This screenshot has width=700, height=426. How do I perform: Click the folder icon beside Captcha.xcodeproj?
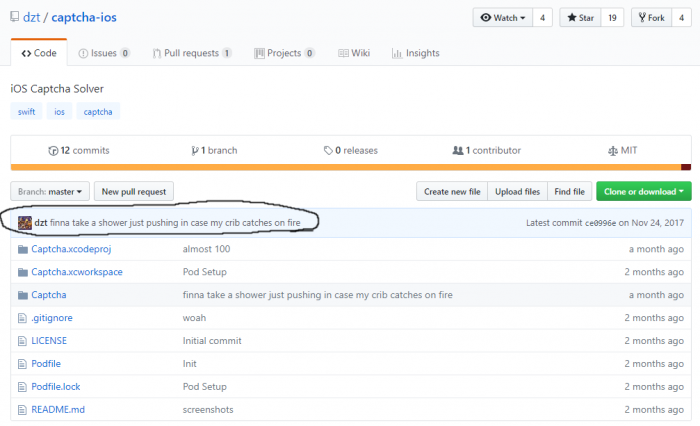point(23,249)
